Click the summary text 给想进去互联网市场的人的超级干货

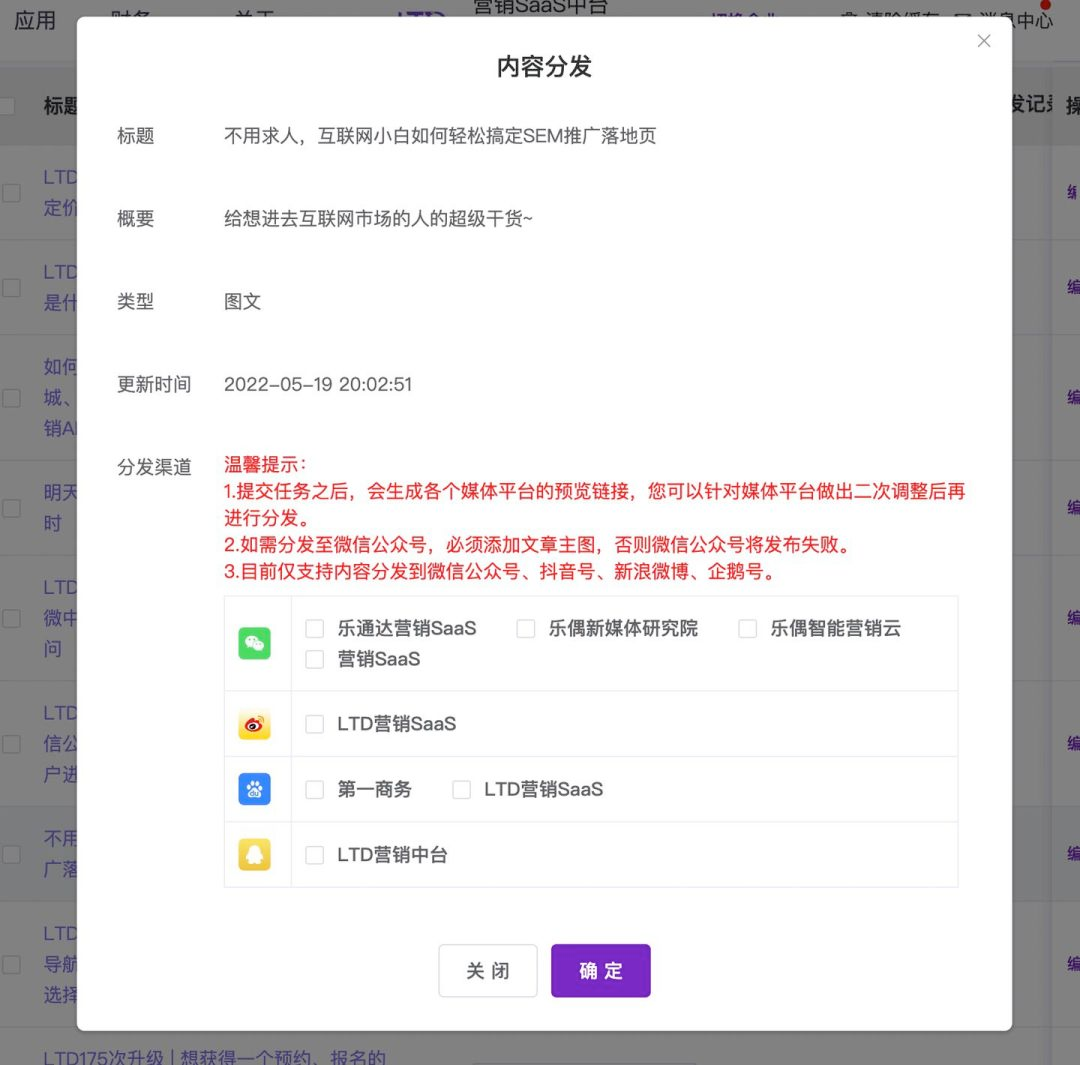point(378,219)
